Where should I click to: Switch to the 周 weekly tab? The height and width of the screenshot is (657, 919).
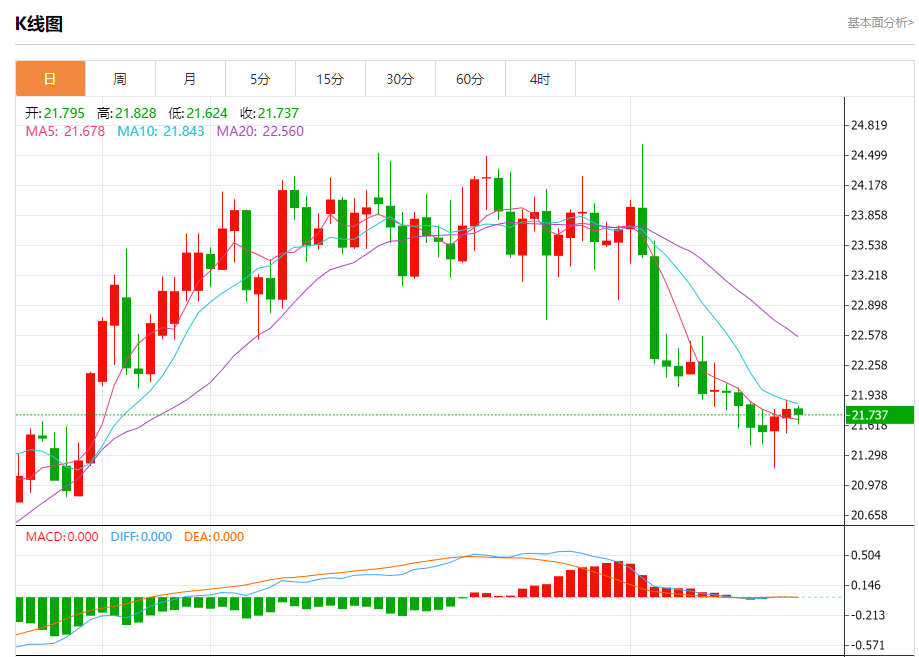point(120,79)
